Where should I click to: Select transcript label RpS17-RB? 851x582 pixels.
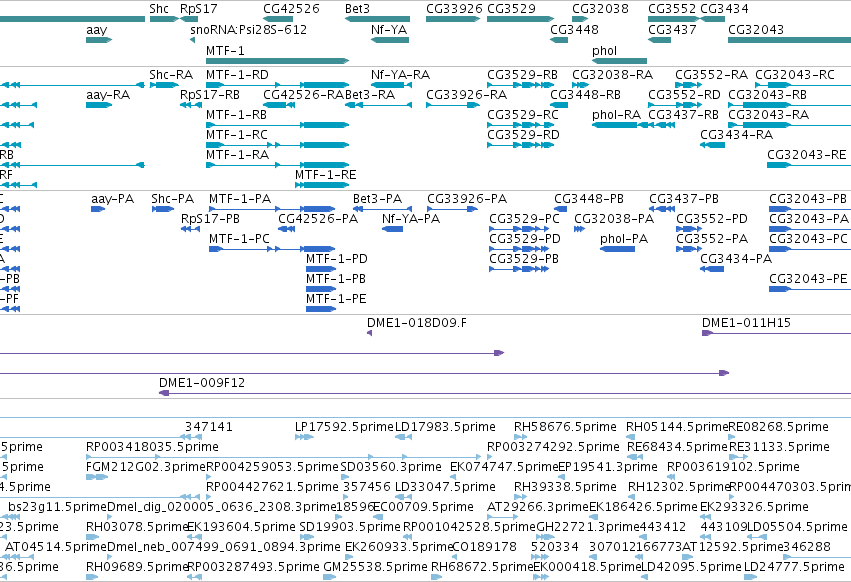point(210,95)
